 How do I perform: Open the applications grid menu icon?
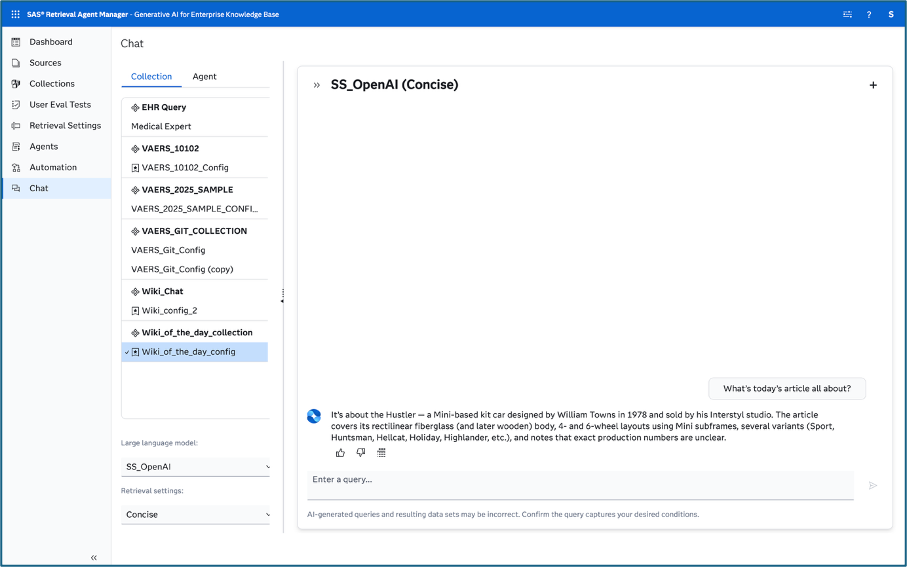(16, 14)
